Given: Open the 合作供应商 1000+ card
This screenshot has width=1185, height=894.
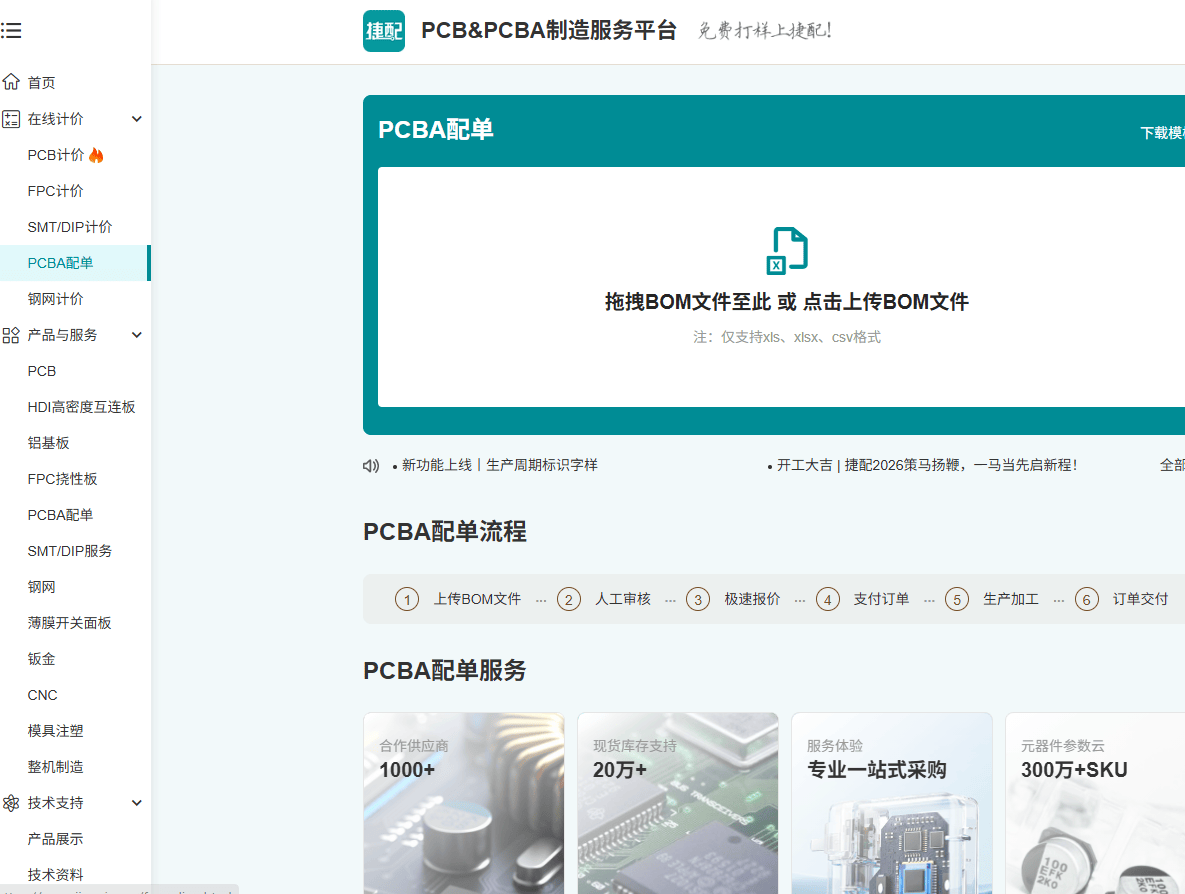Looking at the screenshot, I should 463,802.
